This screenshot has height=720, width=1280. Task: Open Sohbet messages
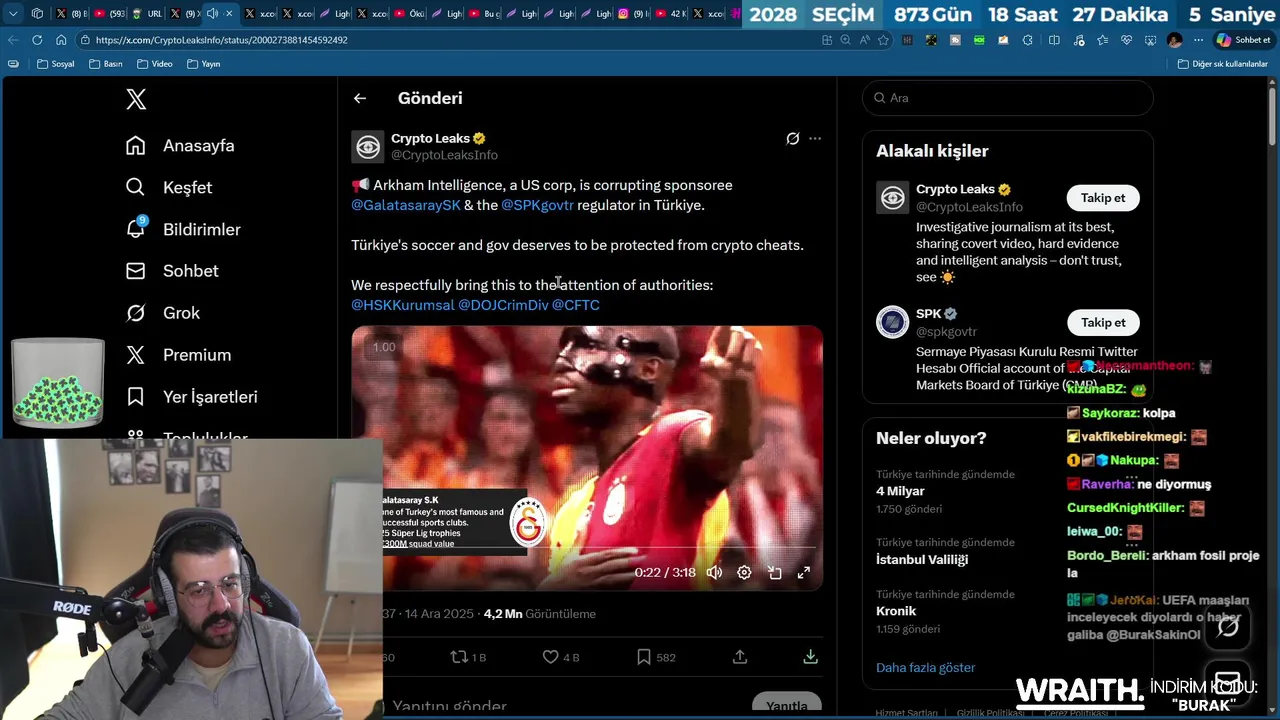172,271
